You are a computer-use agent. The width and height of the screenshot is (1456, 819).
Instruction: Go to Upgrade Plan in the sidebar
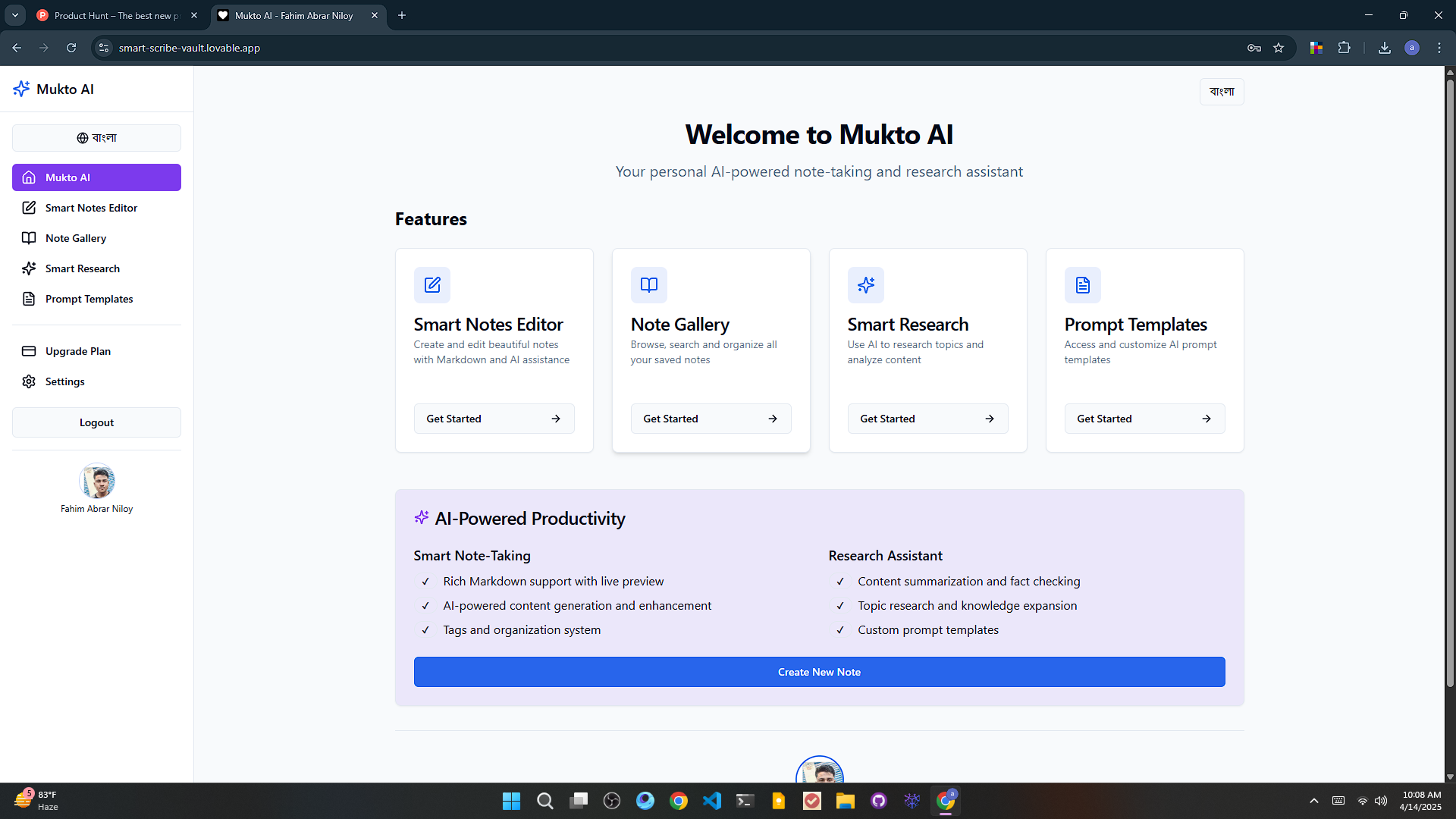(x=78, y=351)
